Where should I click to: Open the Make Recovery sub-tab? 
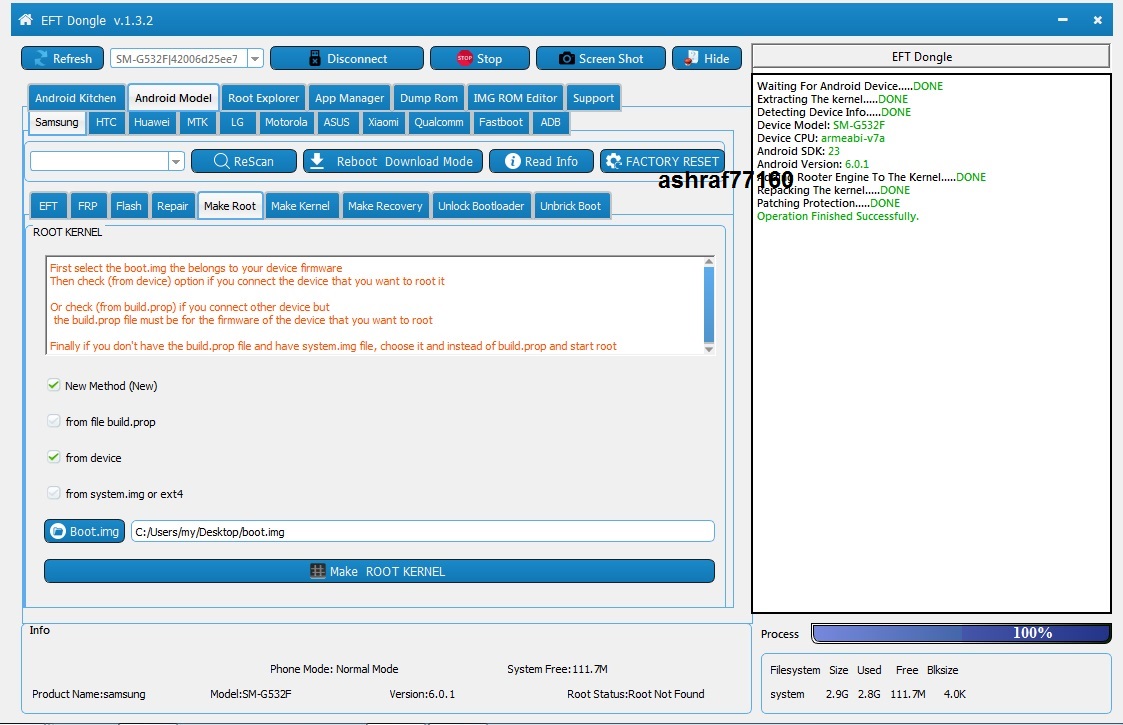pyautogui.click(x=385, y=206)
